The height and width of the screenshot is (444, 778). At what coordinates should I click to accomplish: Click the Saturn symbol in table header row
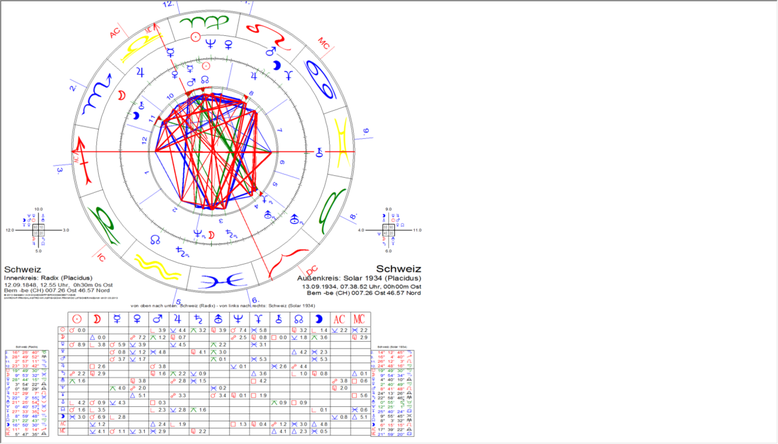coord(198,319)
